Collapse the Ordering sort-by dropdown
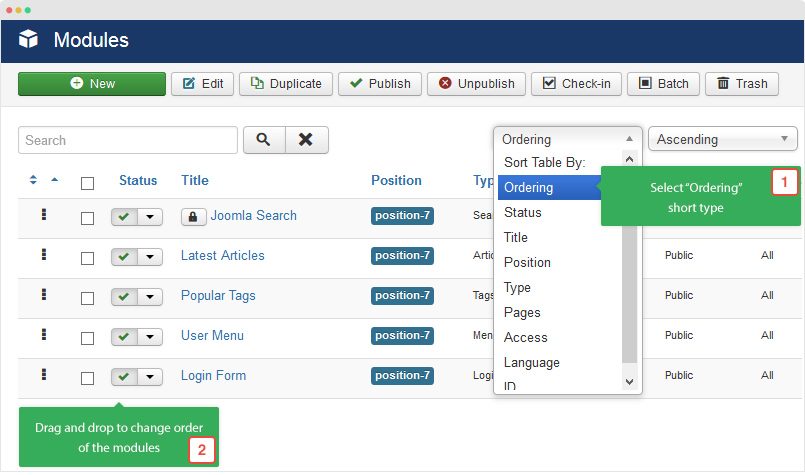The image size is (805, 475). click(567, 140)
